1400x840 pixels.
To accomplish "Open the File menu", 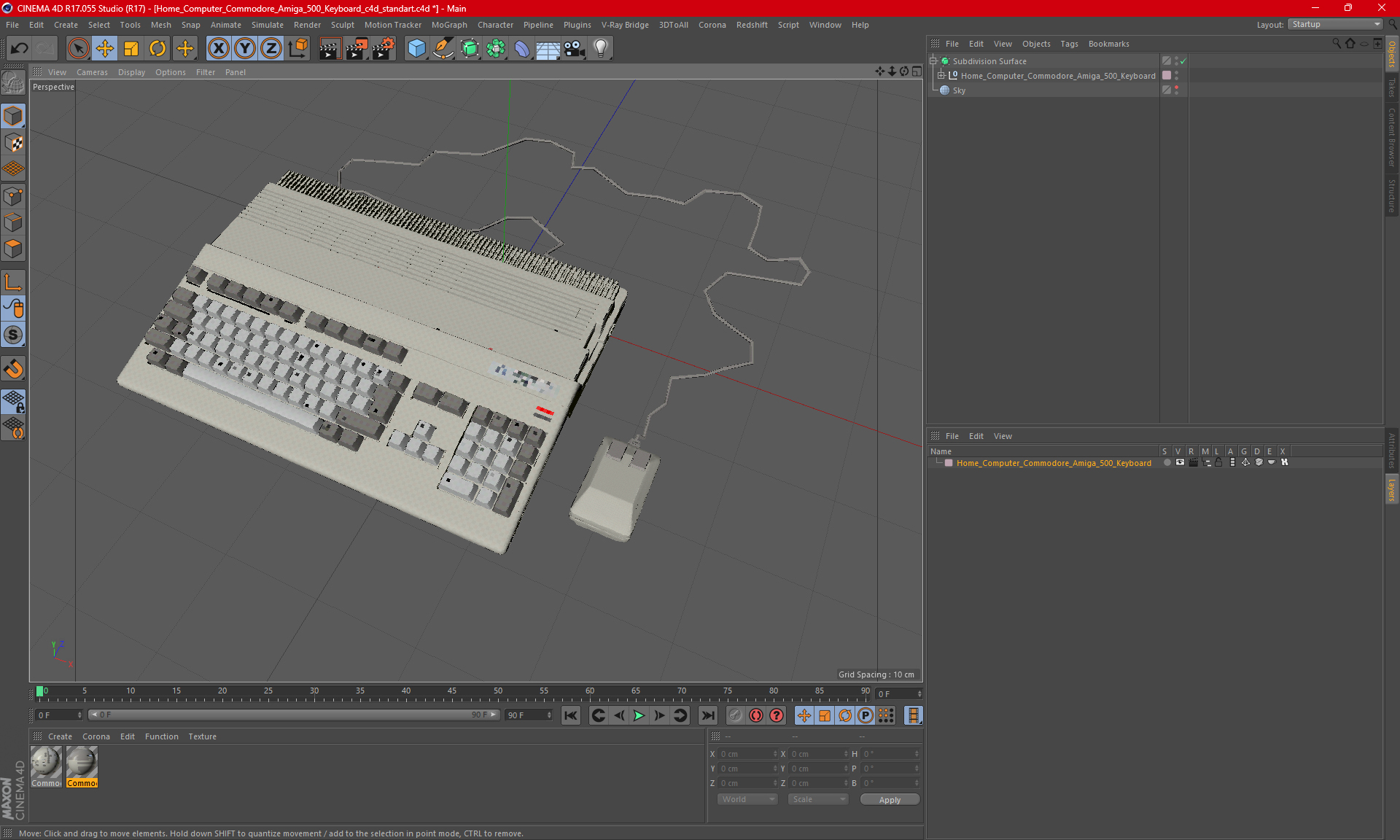I will pos(12,25).
